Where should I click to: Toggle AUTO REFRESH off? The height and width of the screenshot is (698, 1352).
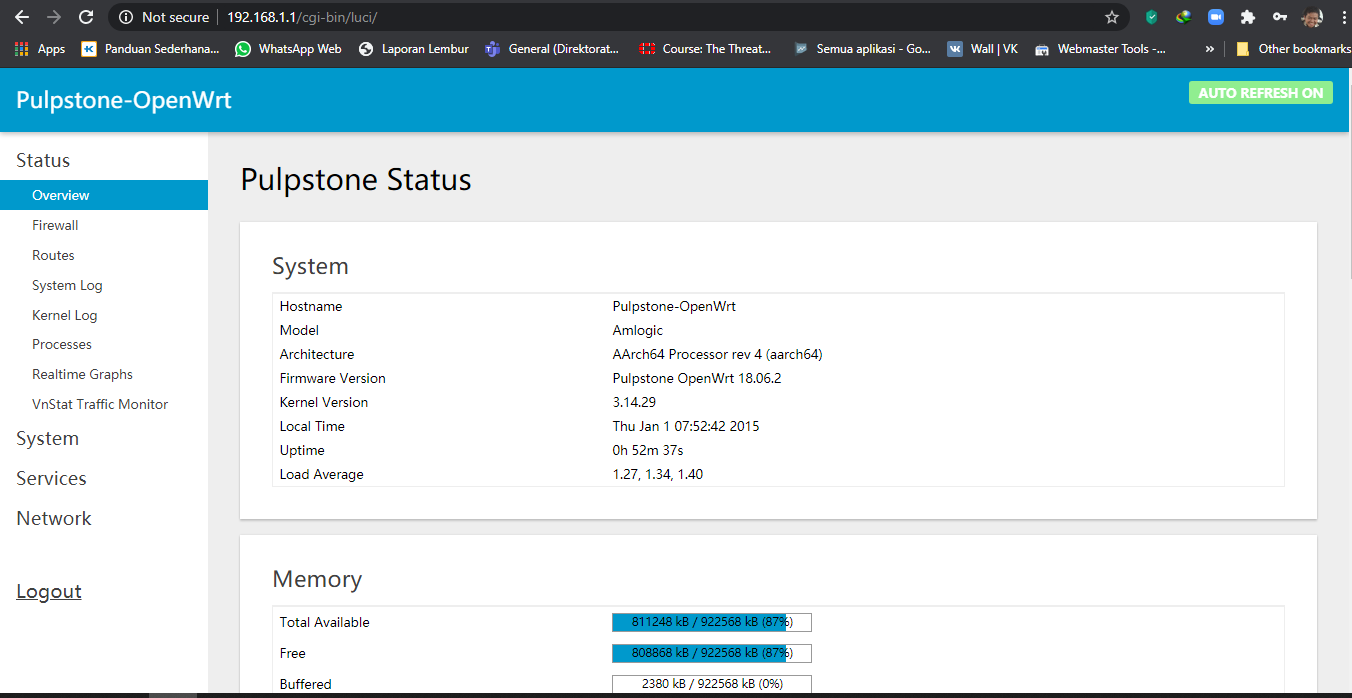coord(1261,92)
